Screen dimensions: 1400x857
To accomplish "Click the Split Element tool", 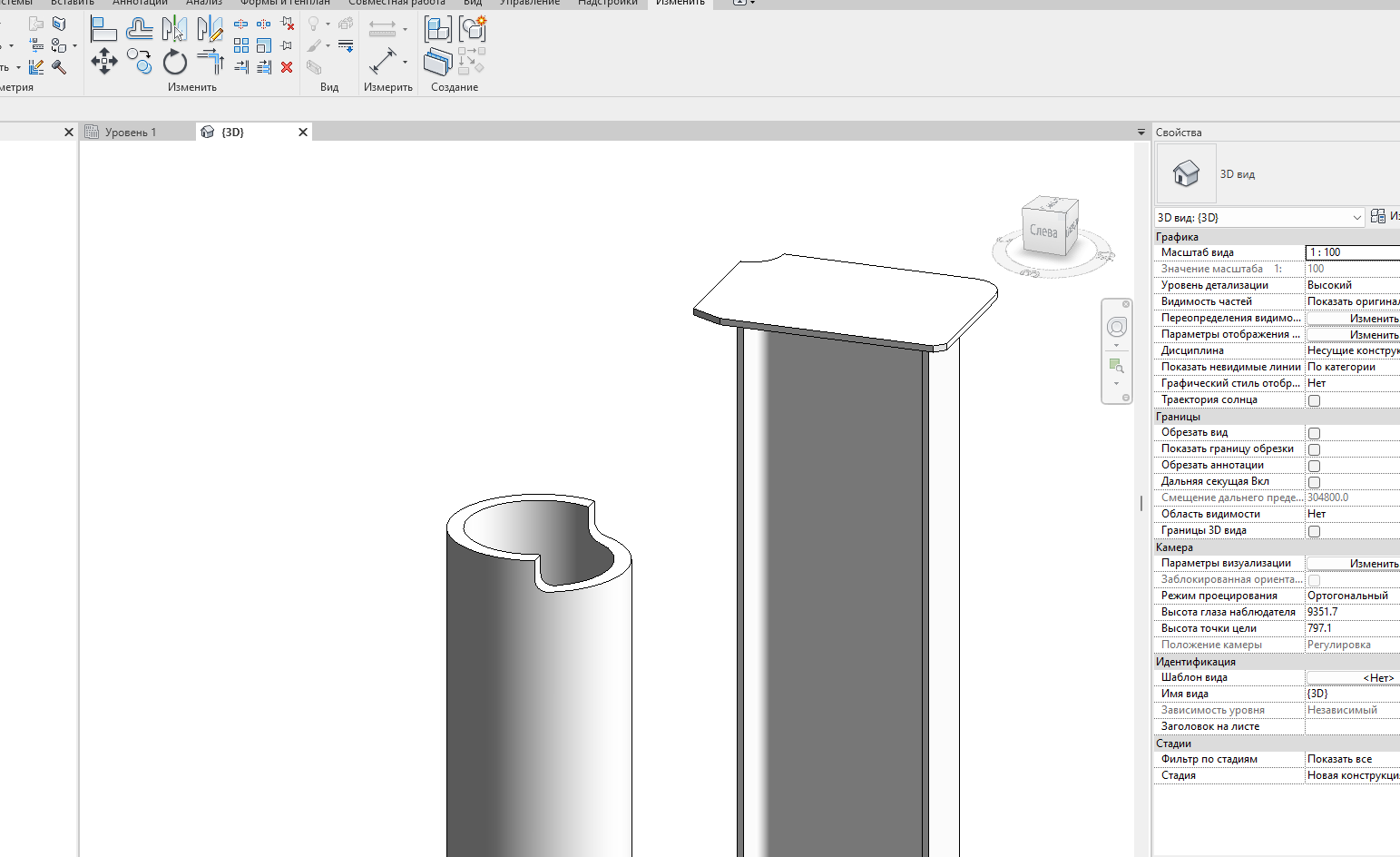I will click(x=241, y=24).
